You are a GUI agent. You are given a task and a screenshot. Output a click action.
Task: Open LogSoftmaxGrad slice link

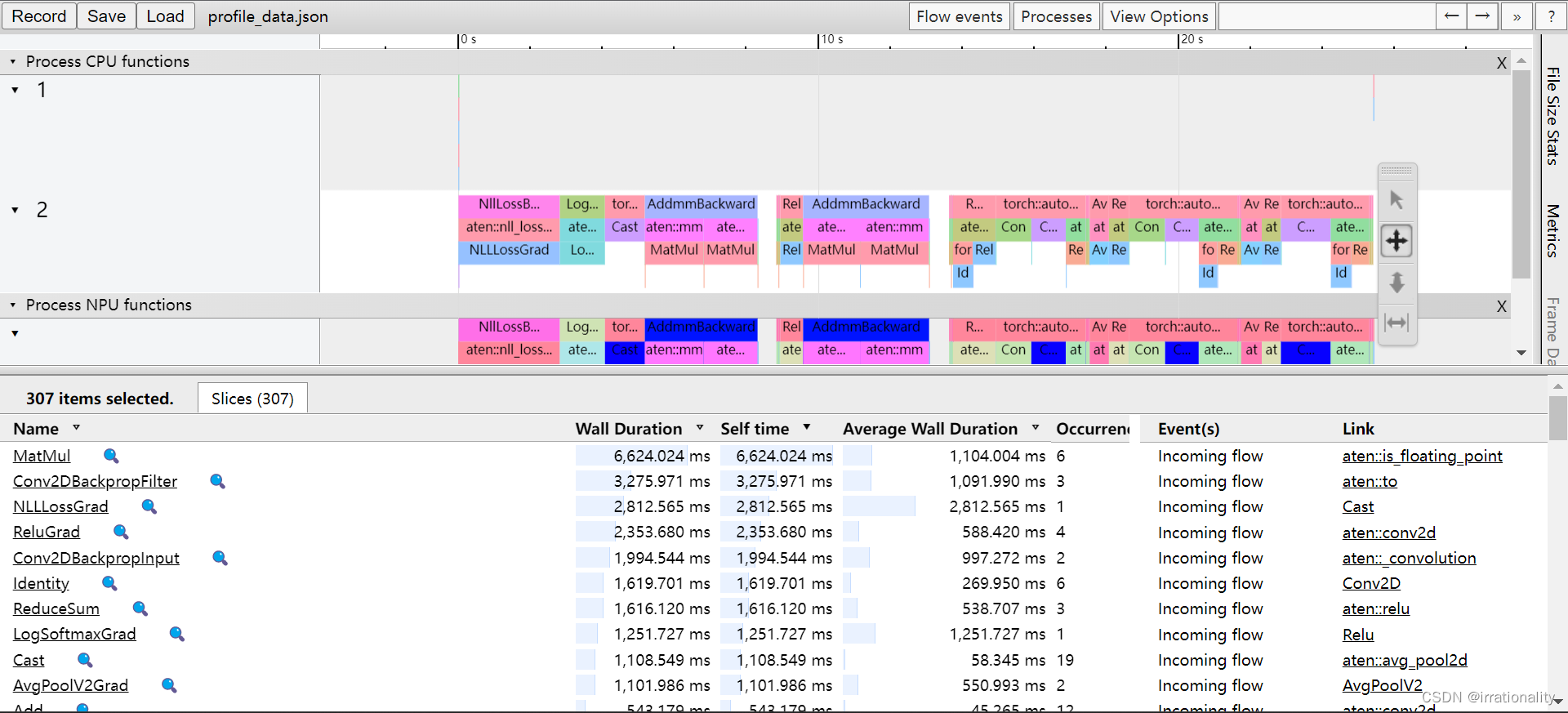point(74,634)
